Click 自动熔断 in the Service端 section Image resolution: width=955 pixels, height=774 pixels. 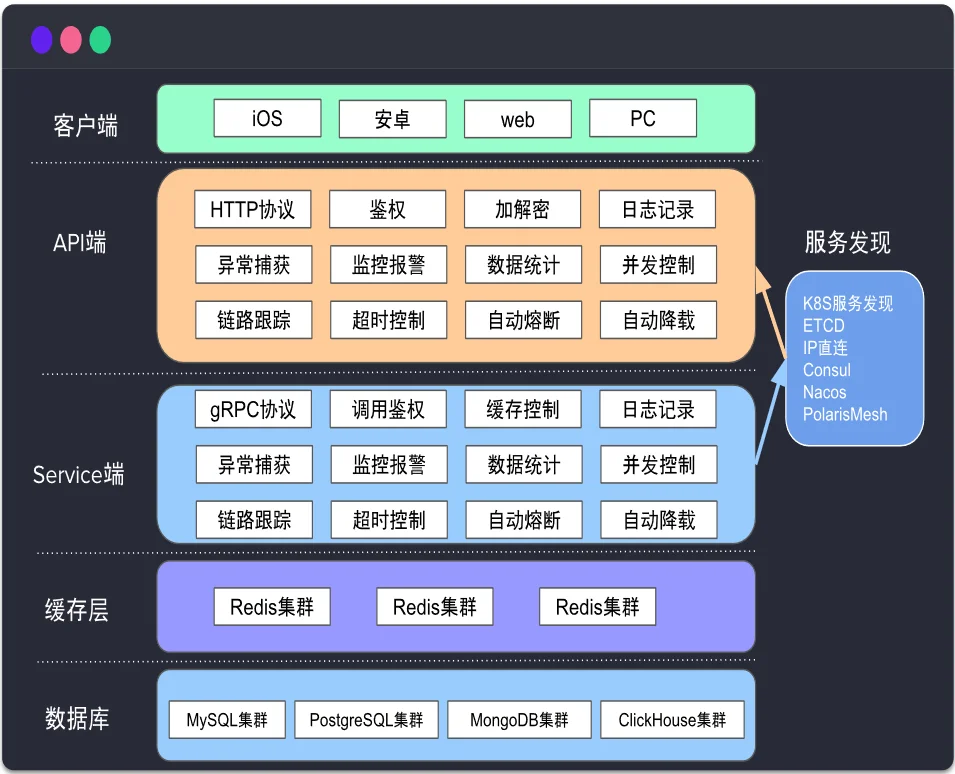pyautogui.click(x=524, y=520)
